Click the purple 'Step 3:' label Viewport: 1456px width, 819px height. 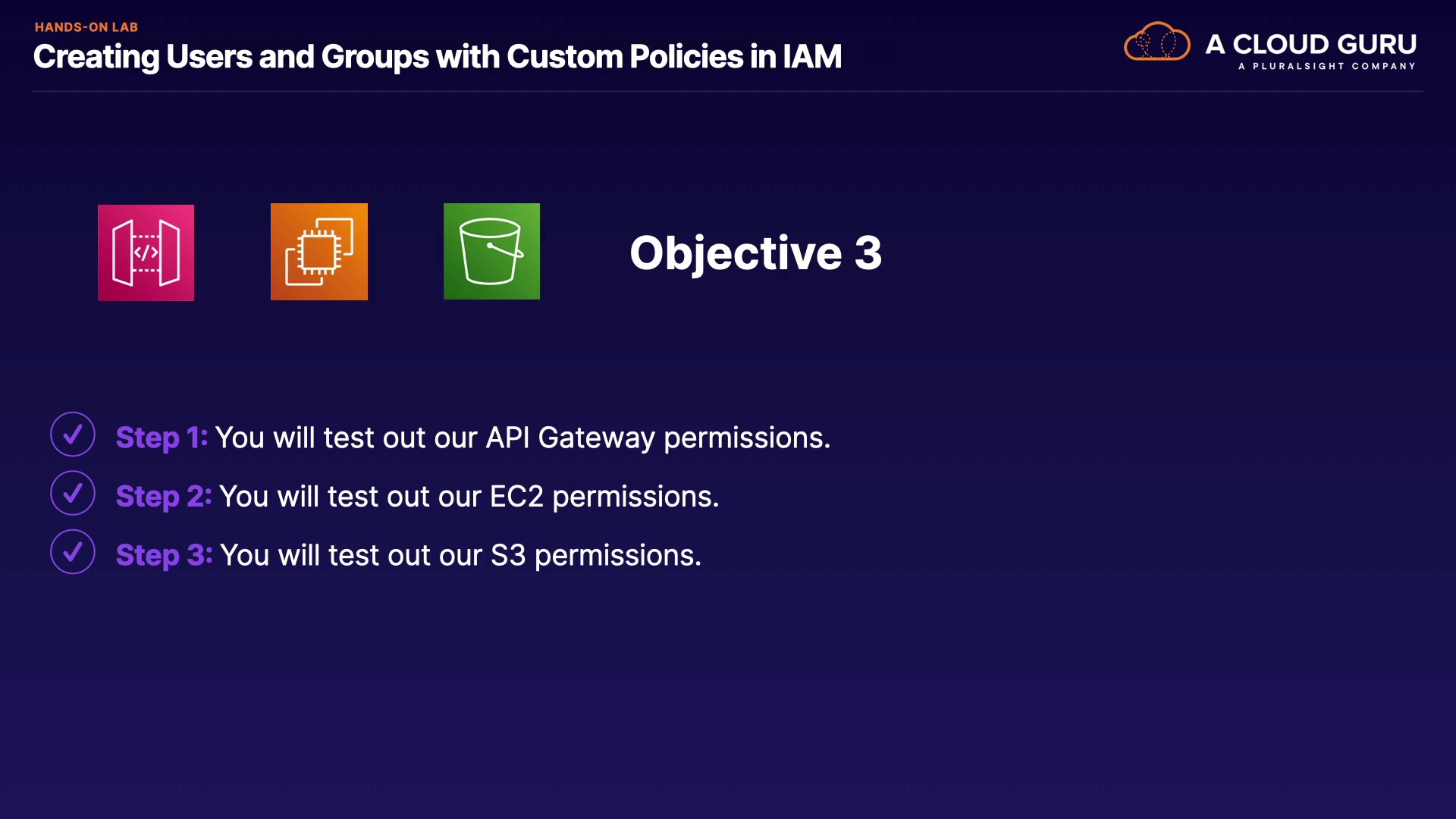(x=164, y=555)
